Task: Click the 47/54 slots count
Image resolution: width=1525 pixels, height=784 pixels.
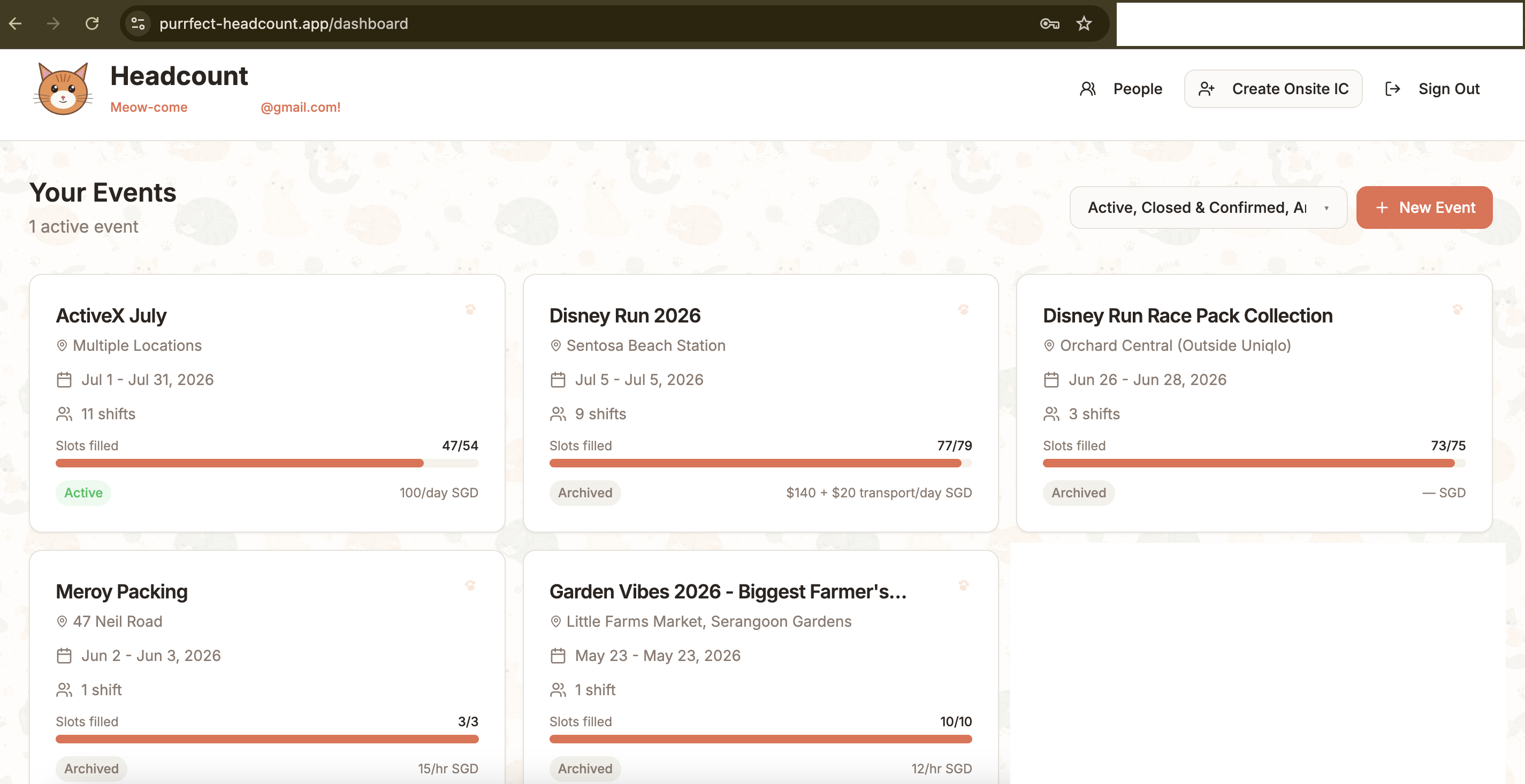Action: point(460,445)
